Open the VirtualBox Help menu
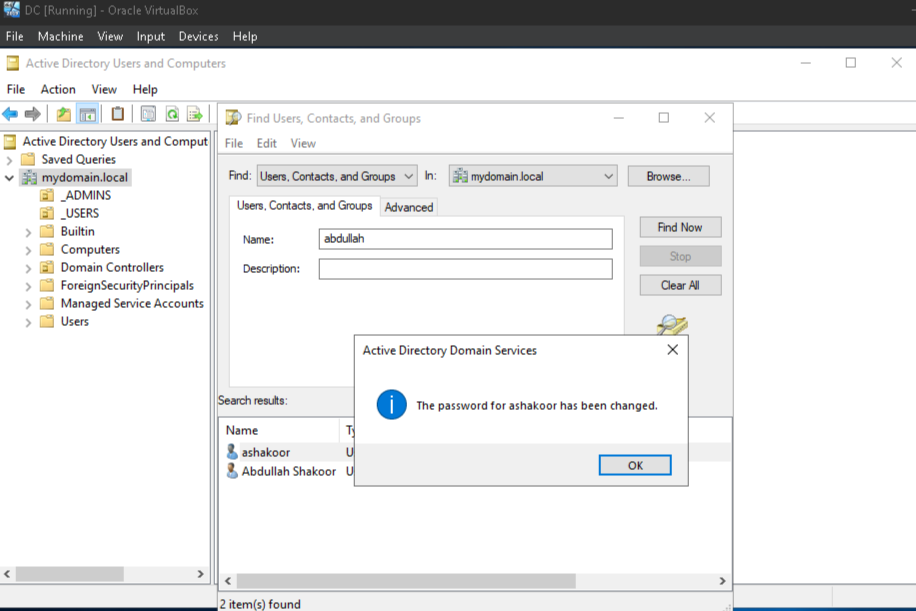 pyautogui.click(x=244, y=36)
